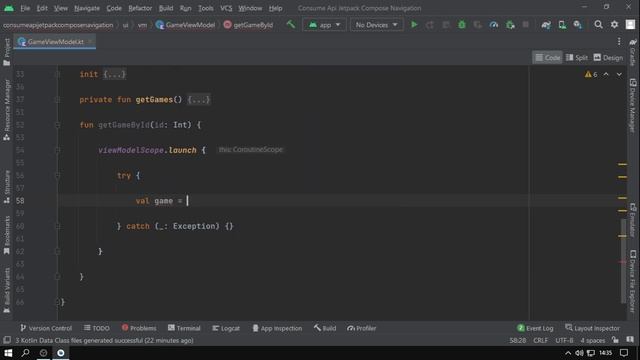Open the App Inspection tool window
Viewport: 640px width, 360px height.
pyautogui.click(x=277, y=328)
